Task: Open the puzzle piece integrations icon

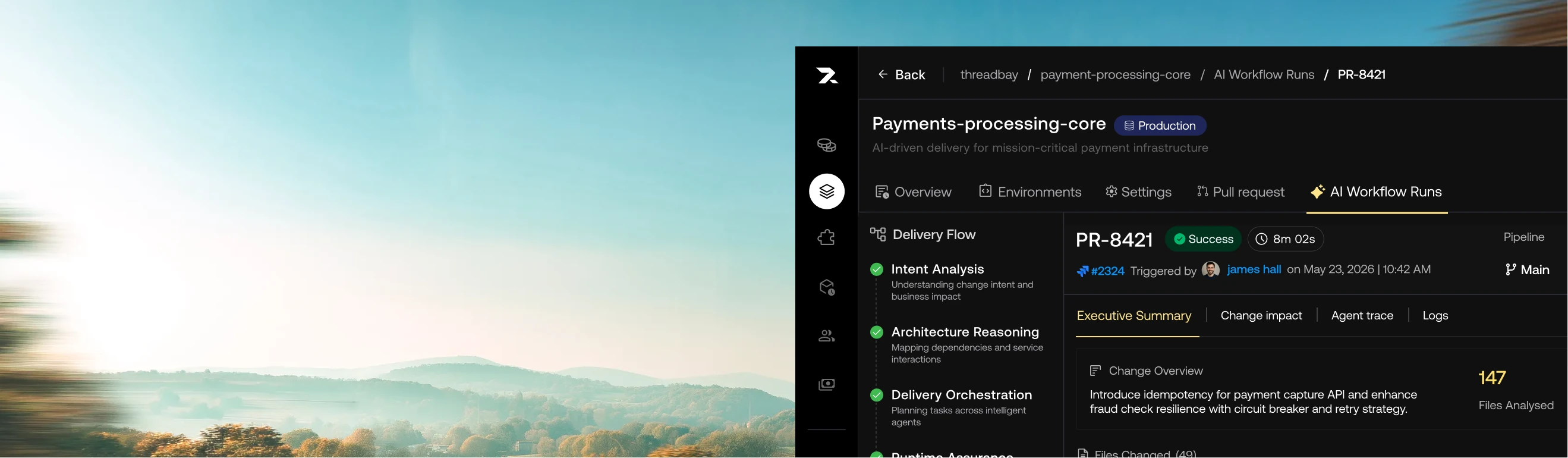Action: (827, 237)
